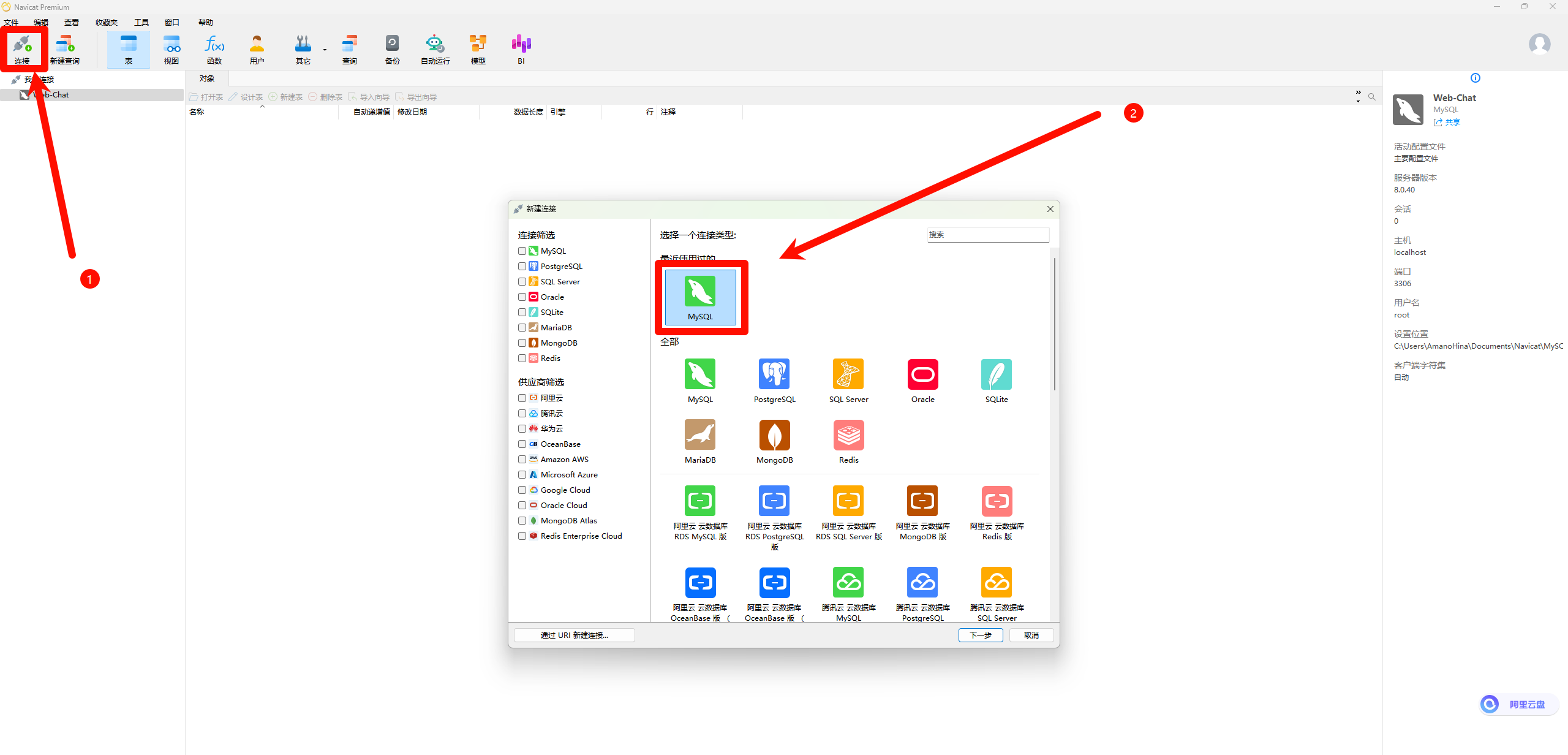Open the 收藏夹 menu
1568x755 pixels.
107,23
